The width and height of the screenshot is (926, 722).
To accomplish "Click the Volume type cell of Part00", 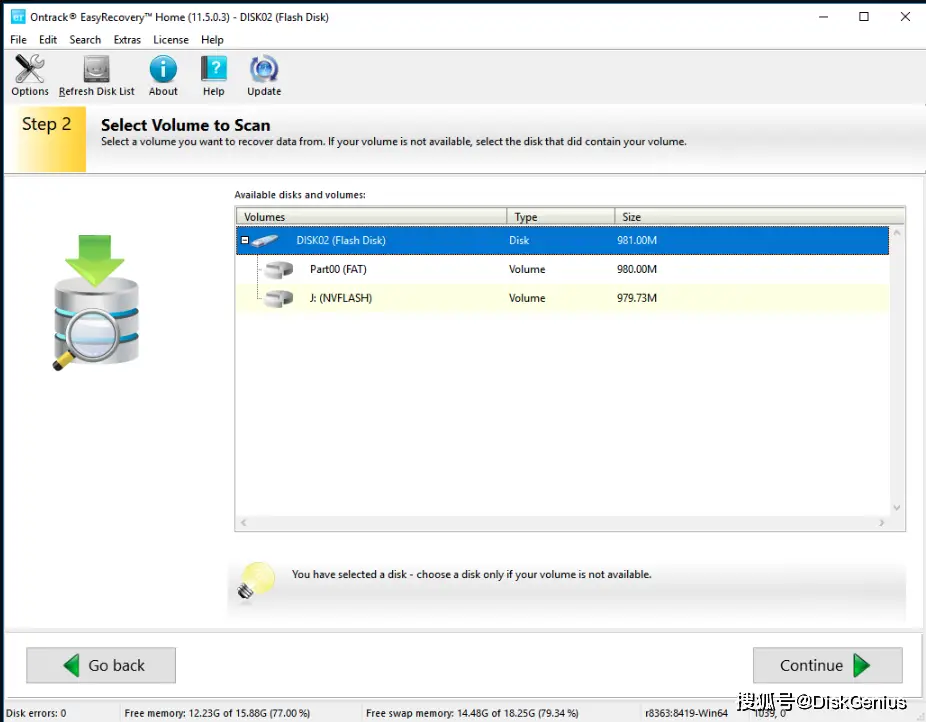I will [527, 269].
